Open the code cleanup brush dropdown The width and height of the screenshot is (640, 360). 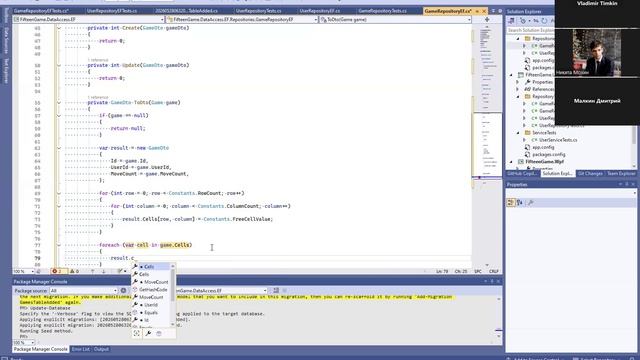click(x=122, y=271)
